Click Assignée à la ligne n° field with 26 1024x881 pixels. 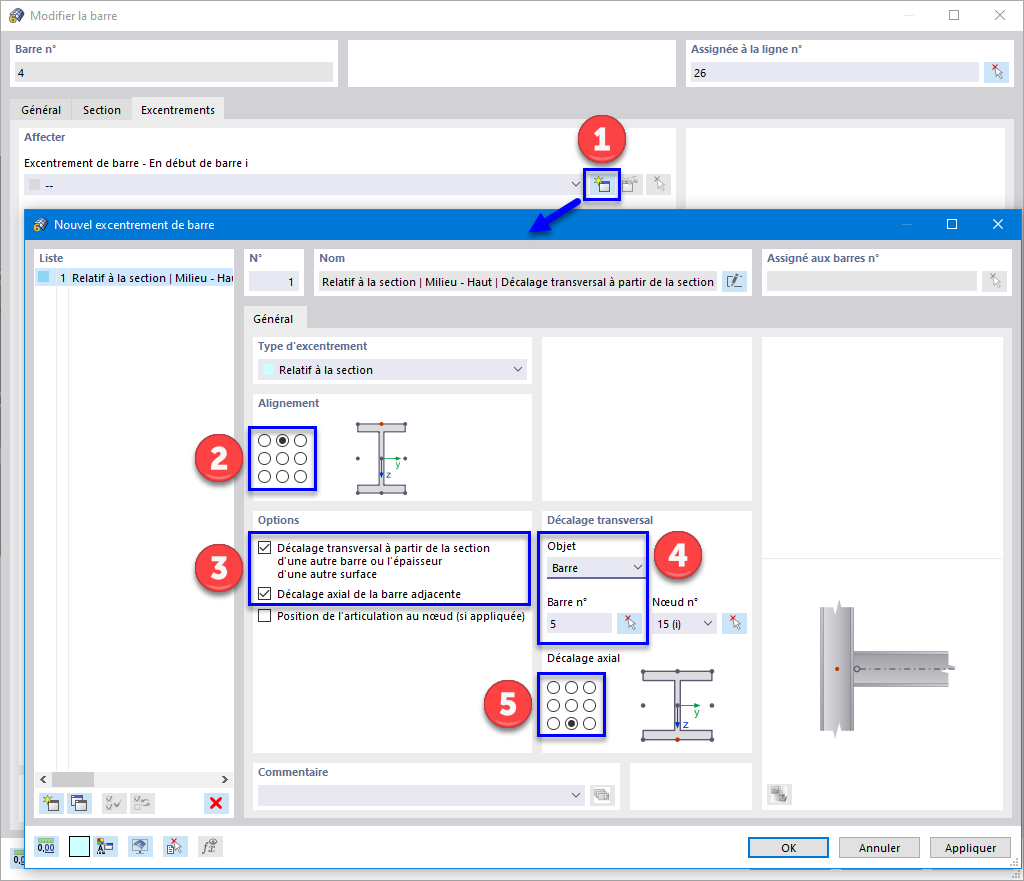(835, 72)
